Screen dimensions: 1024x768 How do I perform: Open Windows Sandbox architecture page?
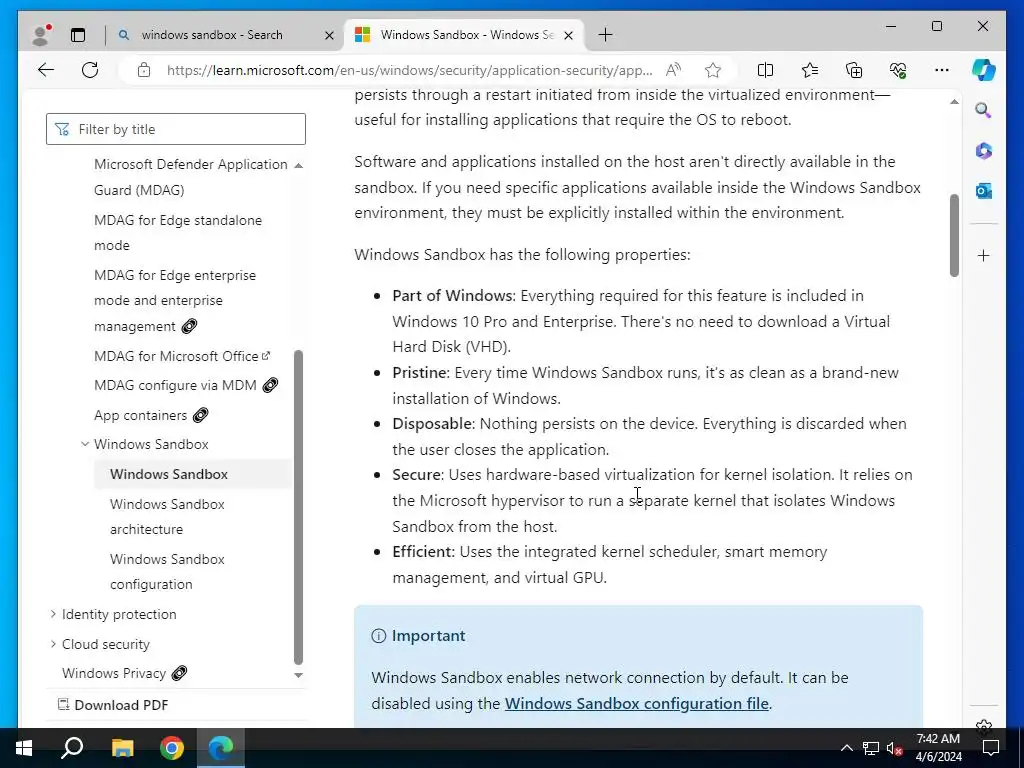point(167,517)
